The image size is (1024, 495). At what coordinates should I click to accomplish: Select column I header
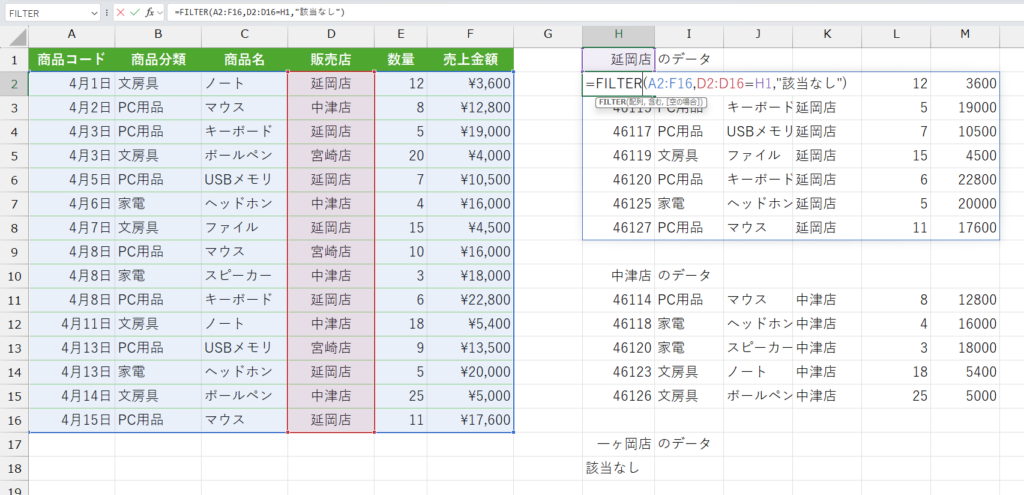689,36
